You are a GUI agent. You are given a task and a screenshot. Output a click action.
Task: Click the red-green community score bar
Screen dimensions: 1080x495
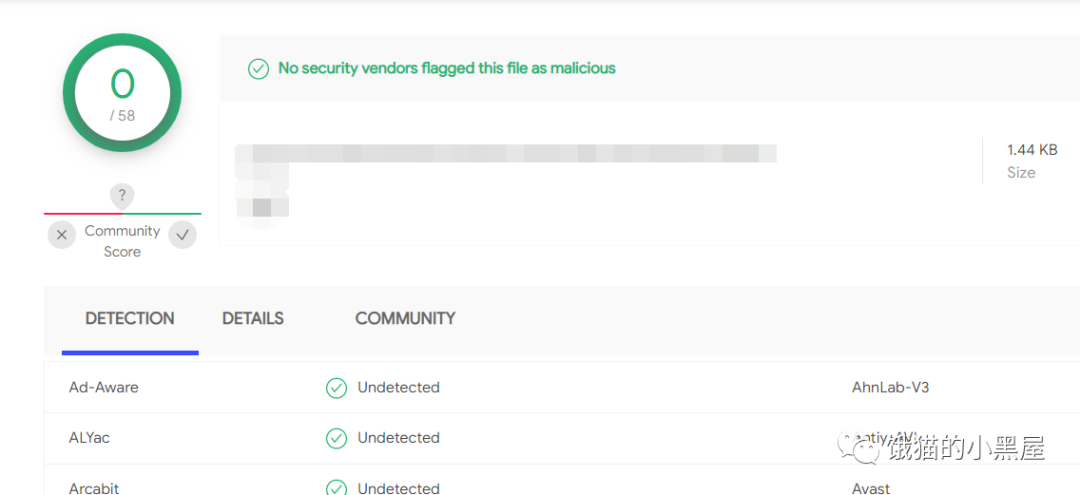pos(122,213)
